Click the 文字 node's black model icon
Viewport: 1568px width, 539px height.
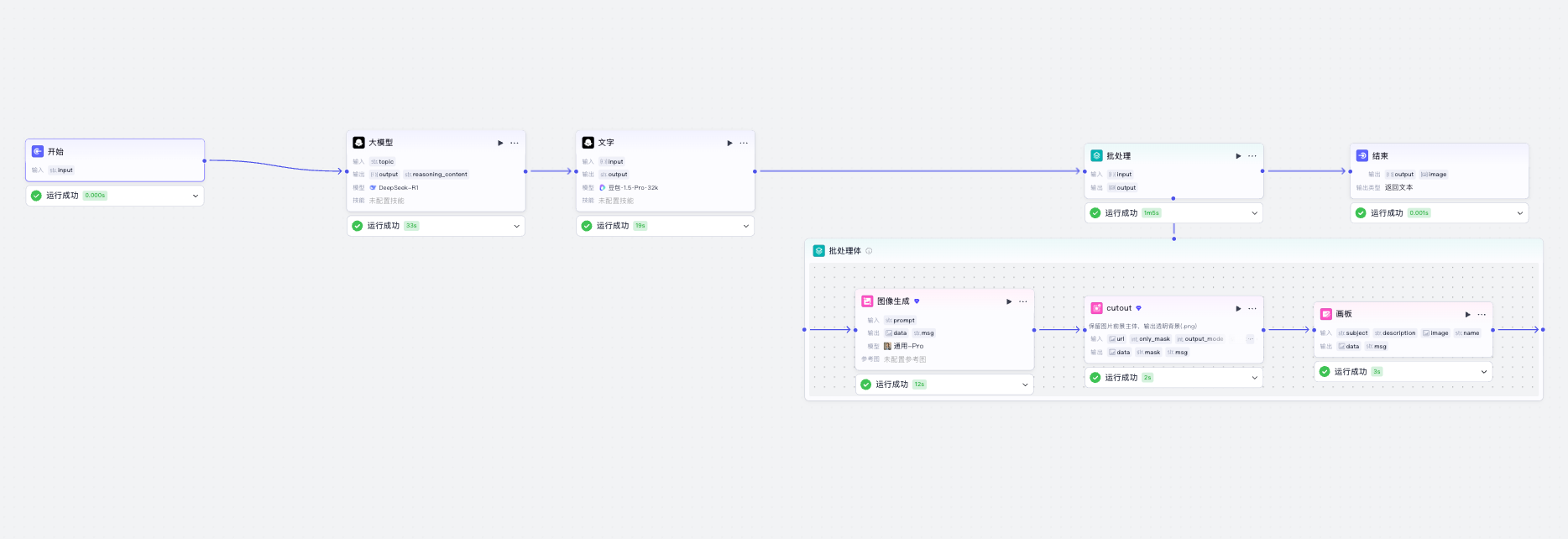(588, 143)
